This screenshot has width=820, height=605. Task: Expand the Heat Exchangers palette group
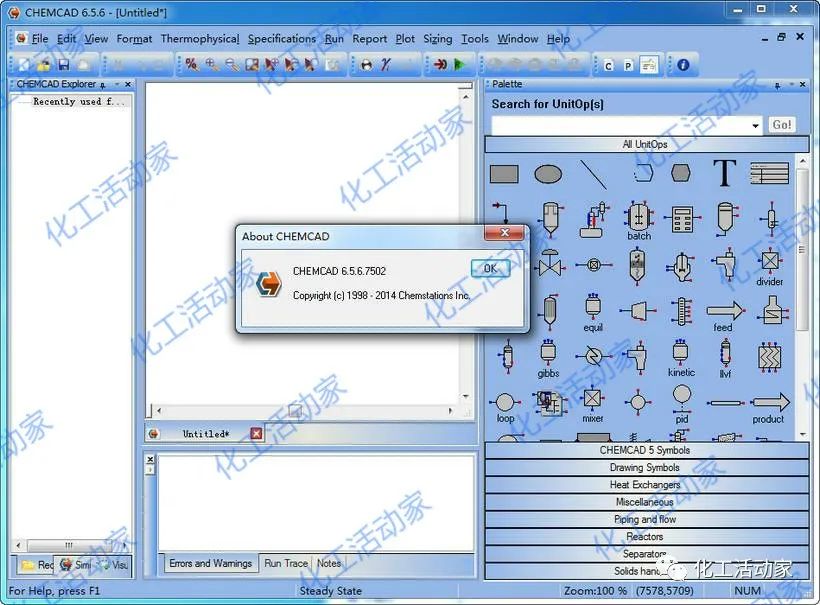coord(646,485)
